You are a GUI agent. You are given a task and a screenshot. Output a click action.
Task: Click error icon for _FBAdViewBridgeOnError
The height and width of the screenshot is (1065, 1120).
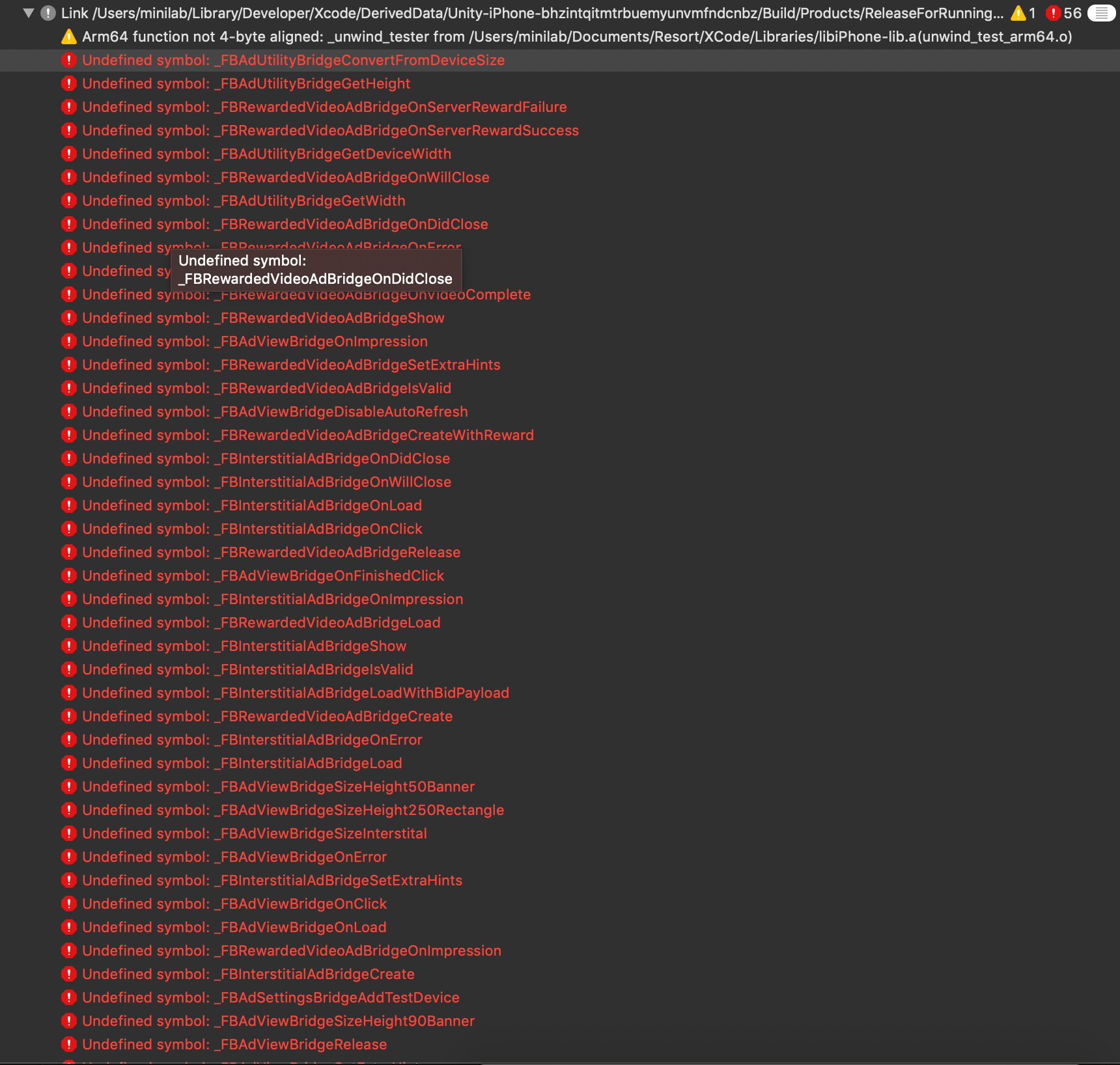click(x=69, y=857)
